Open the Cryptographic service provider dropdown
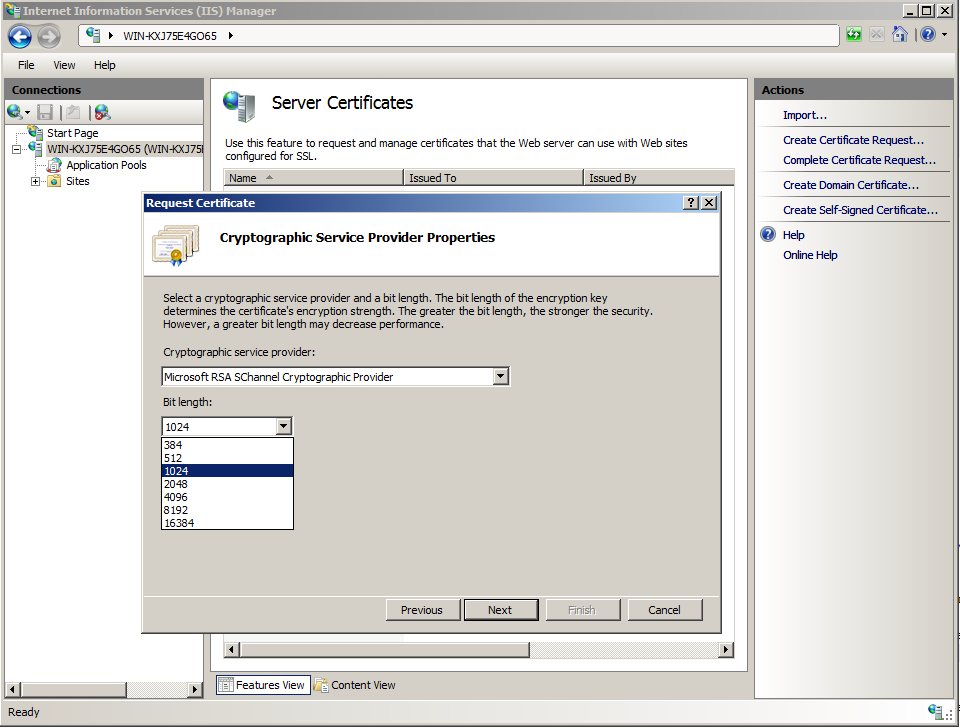Screen dimensions: 960x728 (501, 376)
